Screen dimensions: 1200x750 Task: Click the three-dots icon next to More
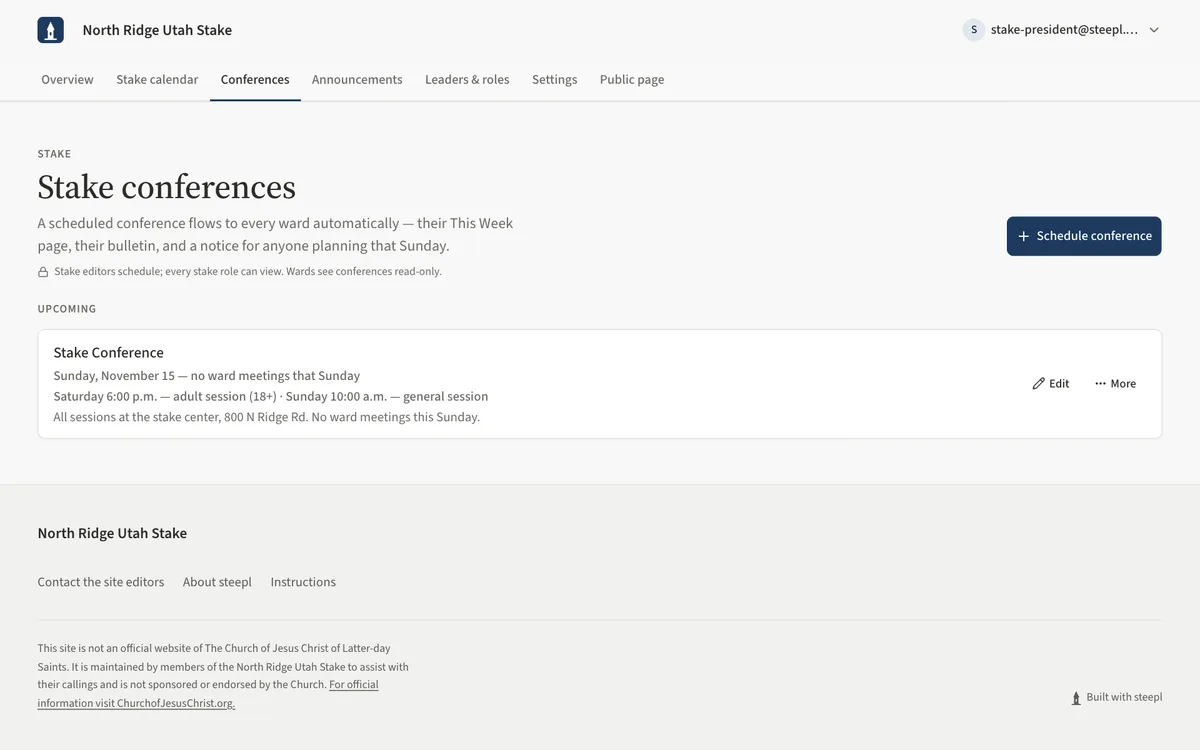pyautogui.click(x=1100, y=384)
